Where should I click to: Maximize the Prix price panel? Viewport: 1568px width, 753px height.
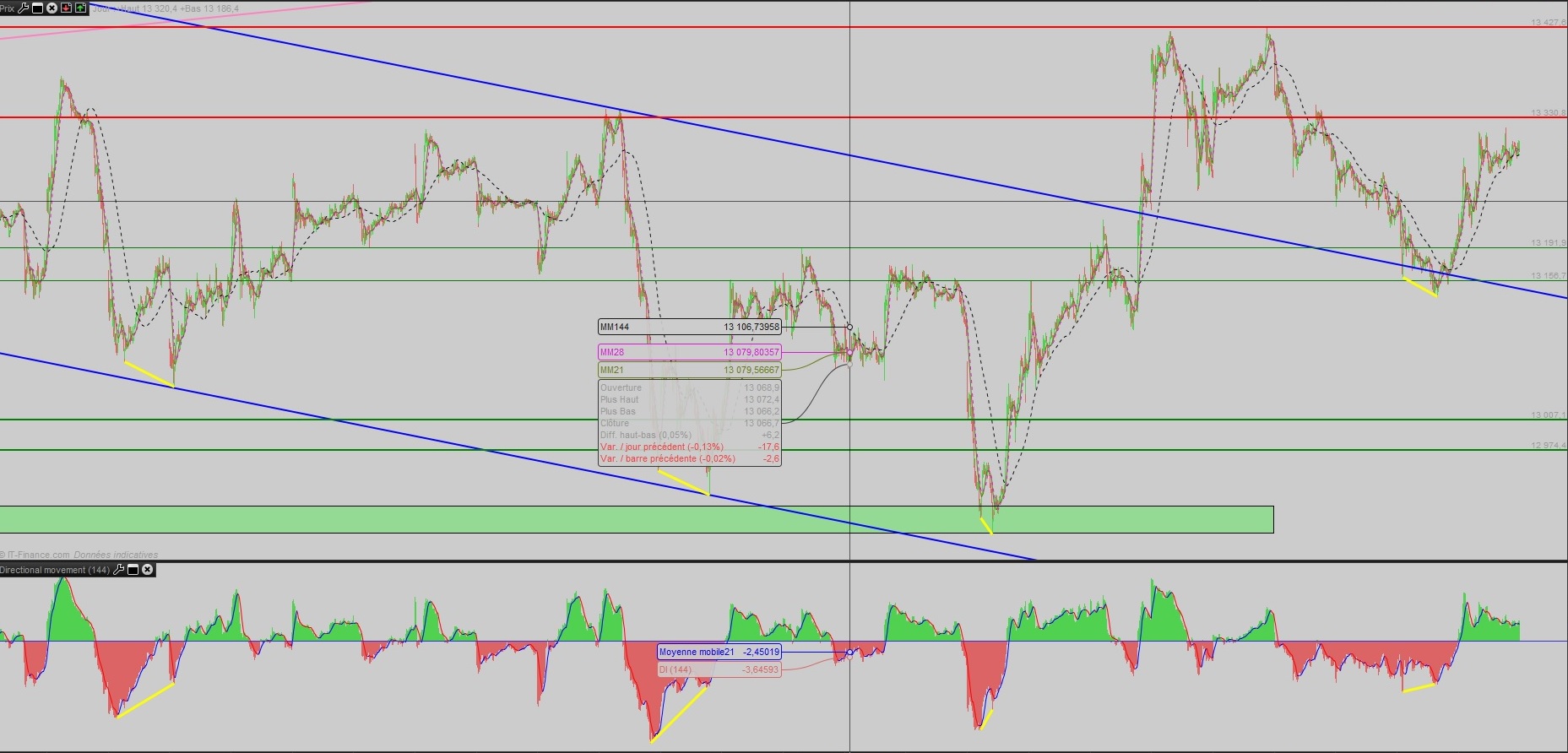[37, 8]
